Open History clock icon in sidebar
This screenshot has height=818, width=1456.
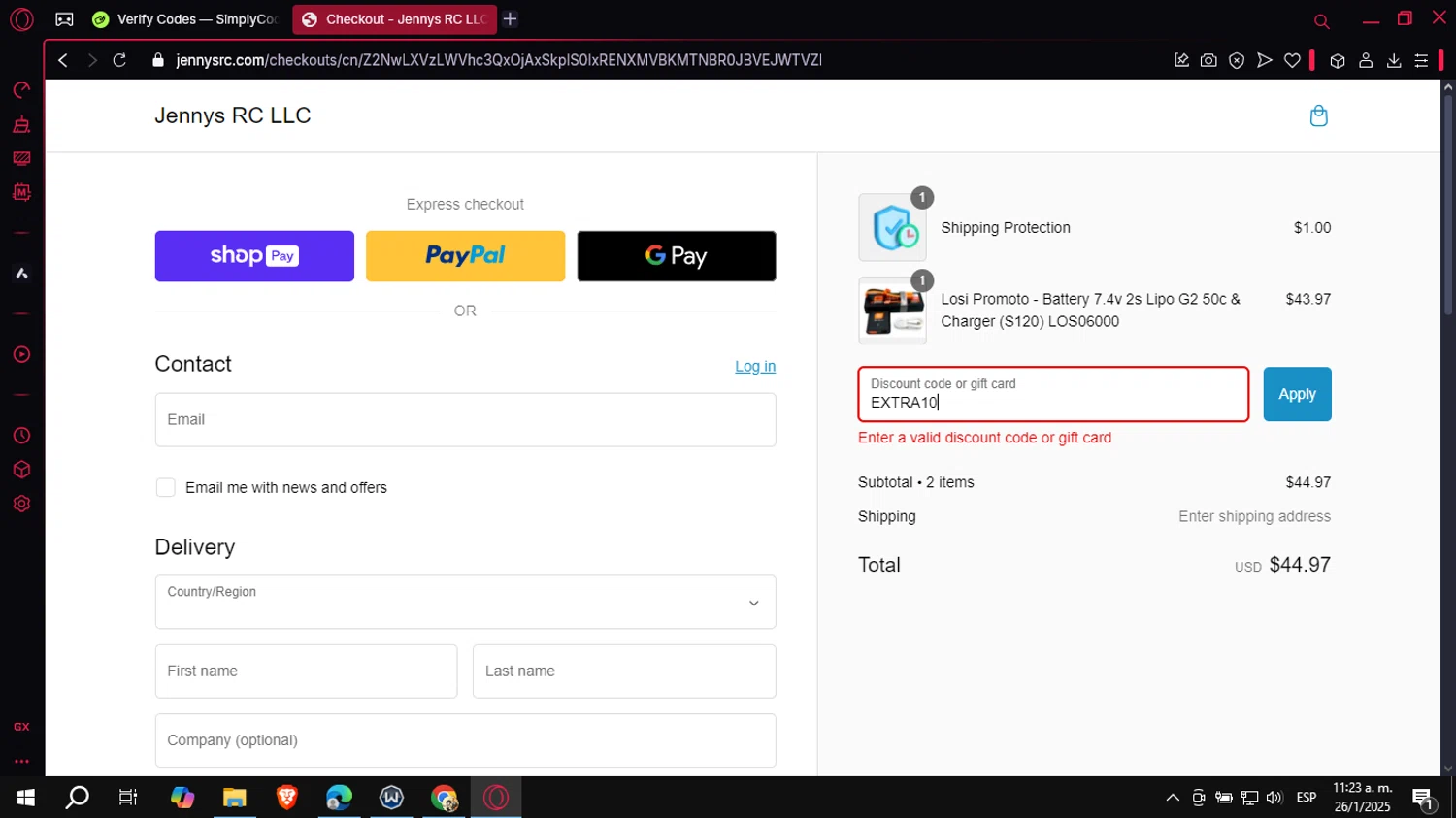pyautogui.click(x=21, y=436)
